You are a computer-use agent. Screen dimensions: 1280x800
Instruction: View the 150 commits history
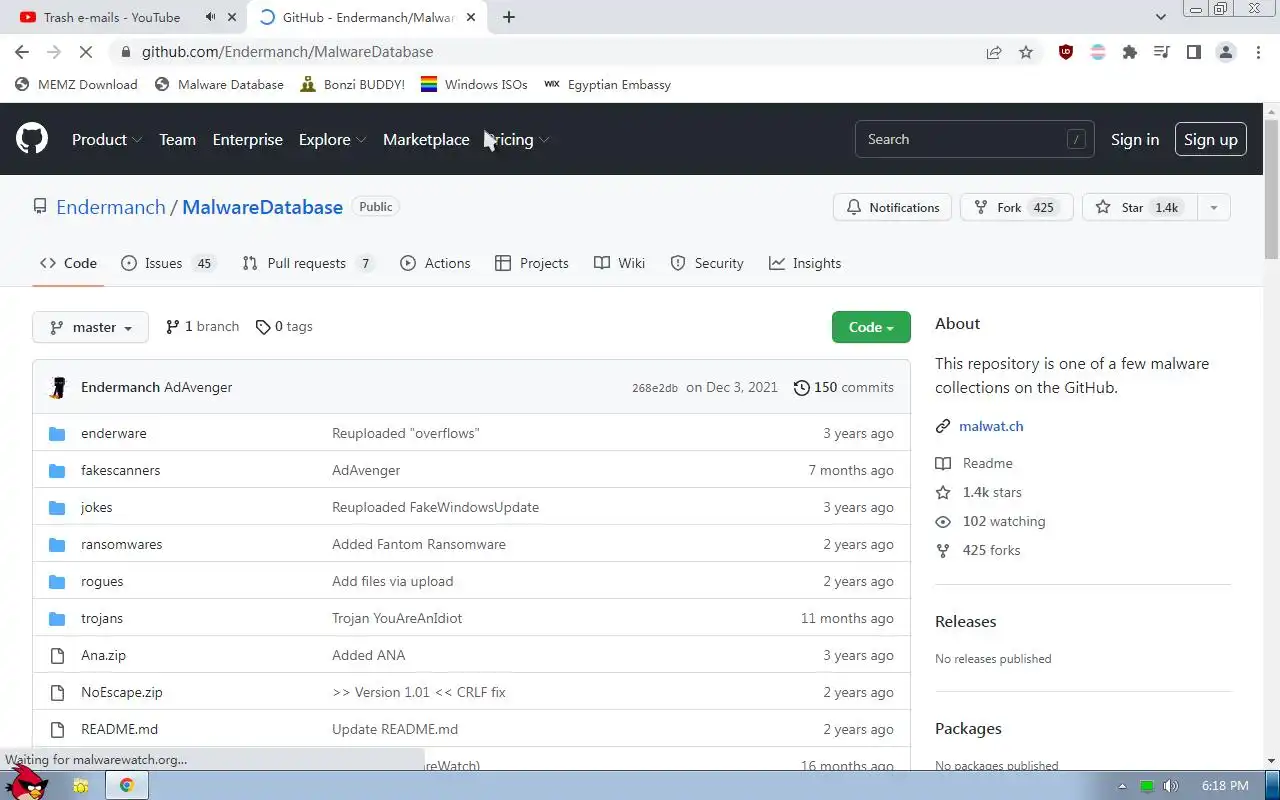click(x=844, y=388)
